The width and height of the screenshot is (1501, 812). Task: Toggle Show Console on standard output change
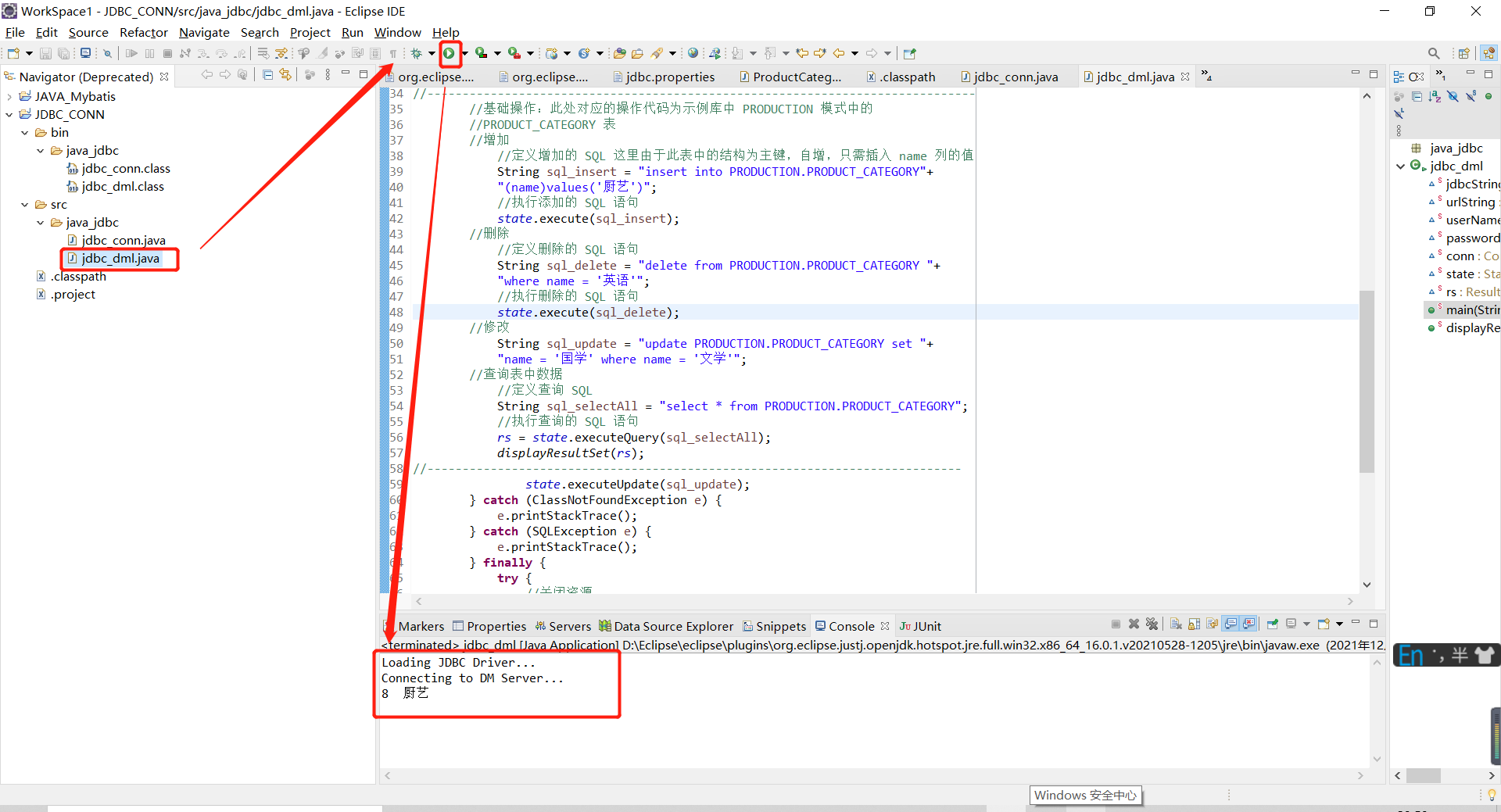point(1231,624)
